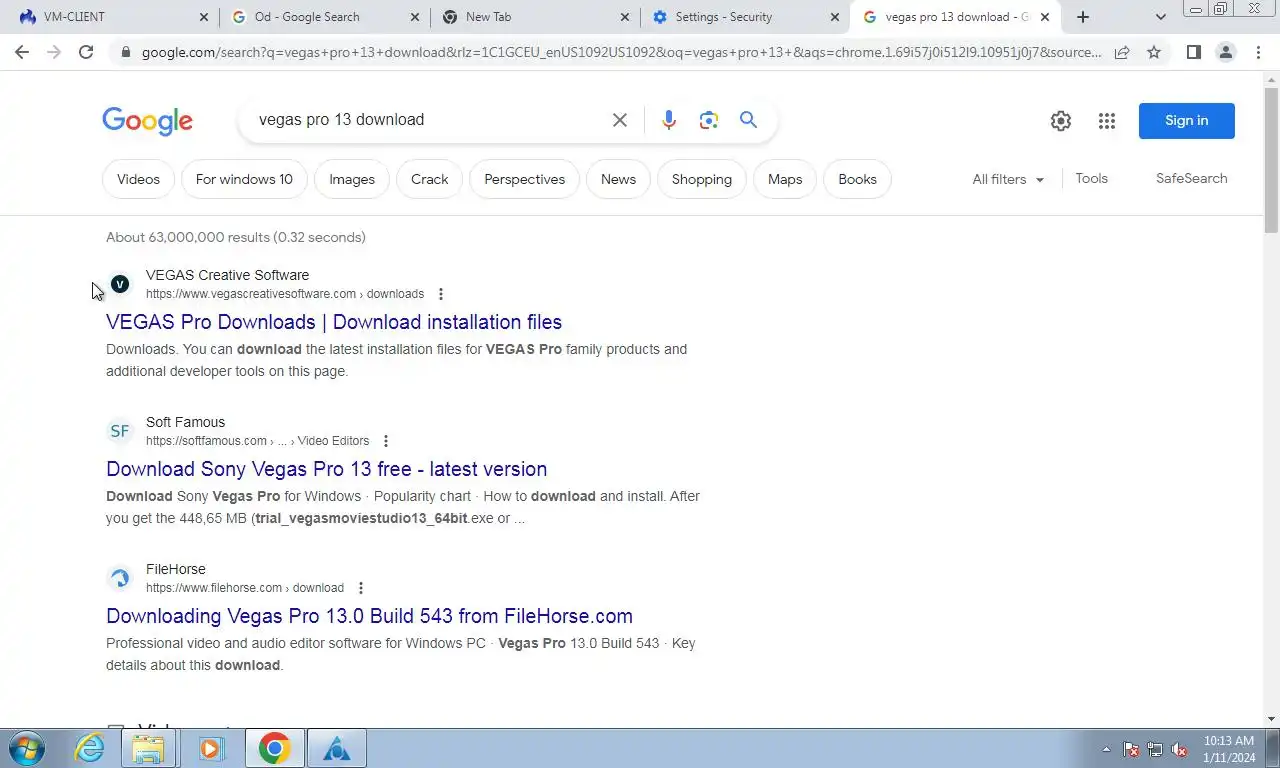
Task: Reload the page with the refresh icon
Action: point(86,52)
